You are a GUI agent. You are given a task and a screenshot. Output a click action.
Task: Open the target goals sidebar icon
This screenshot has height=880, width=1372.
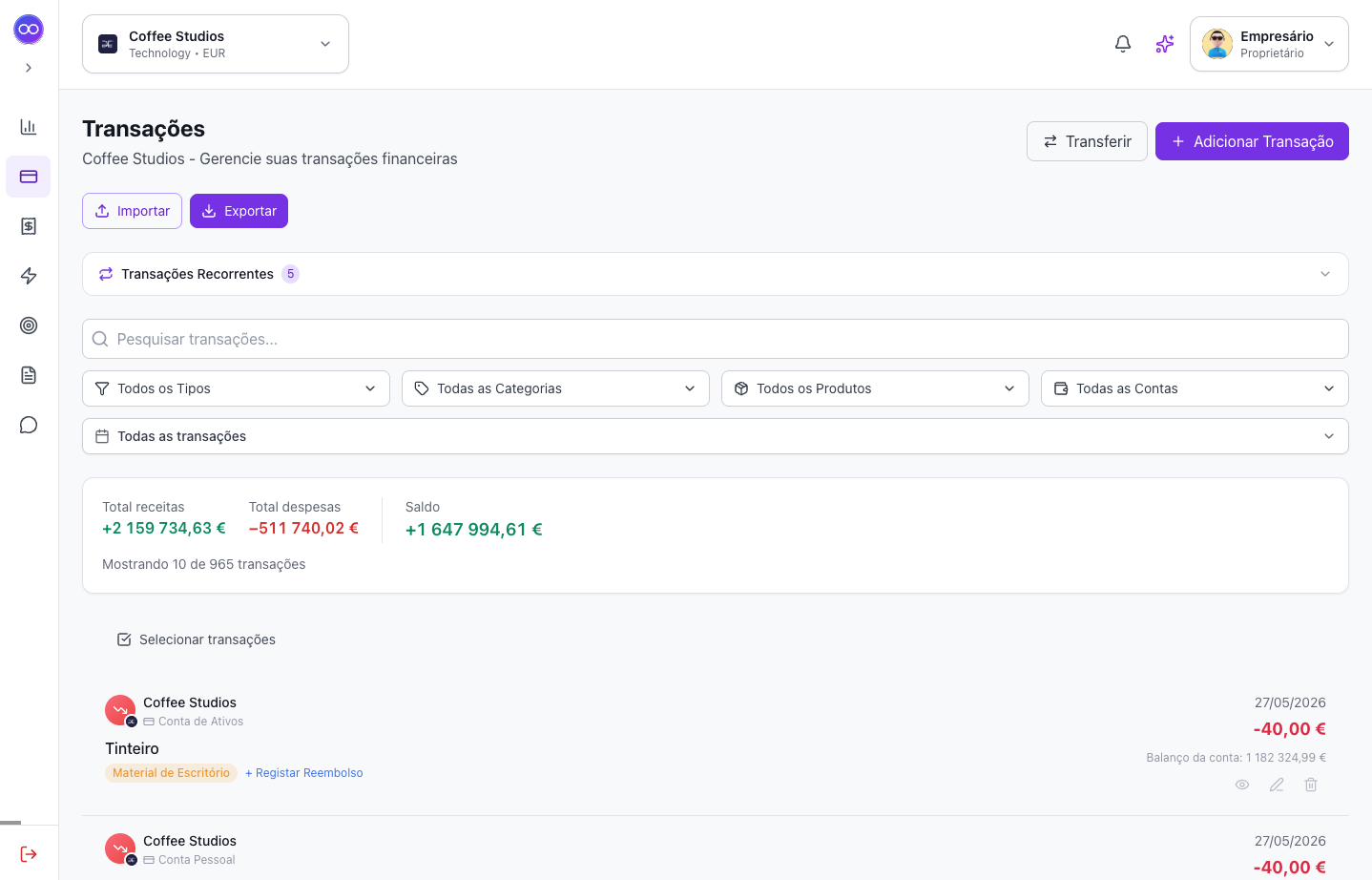(x=29, y=325)
